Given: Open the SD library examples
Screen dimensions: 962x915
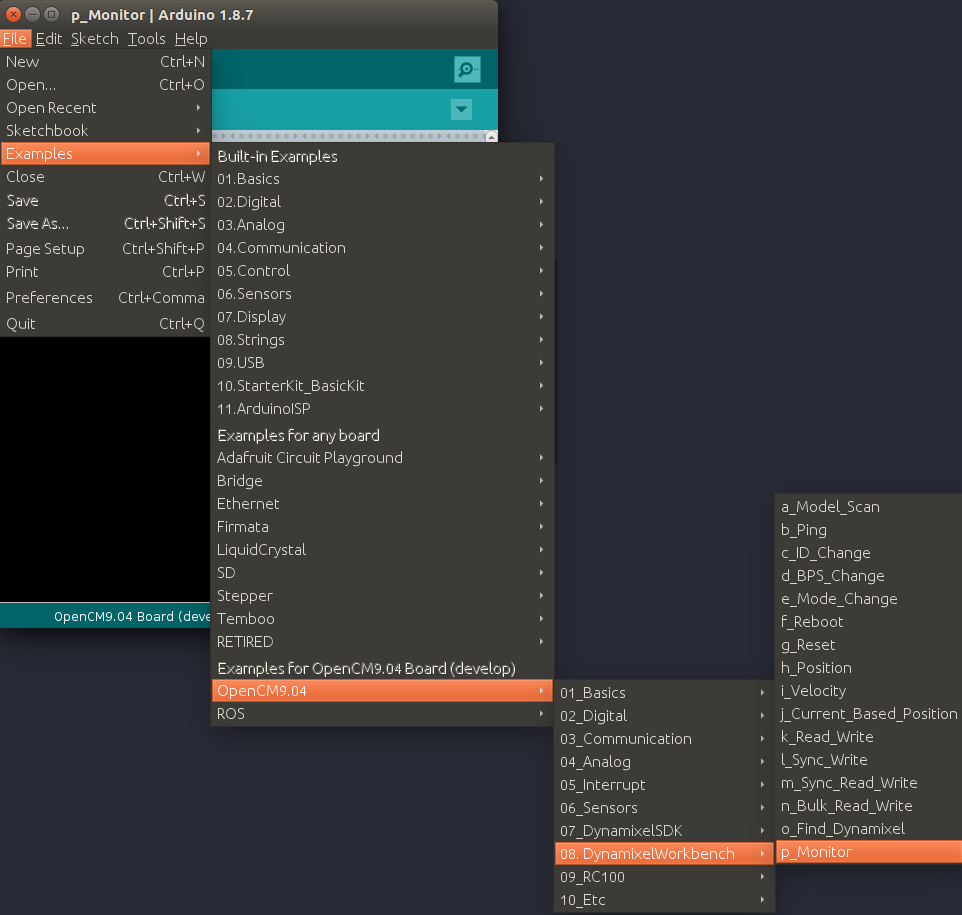Looking at the screenshot, I should tap(382, 573).
